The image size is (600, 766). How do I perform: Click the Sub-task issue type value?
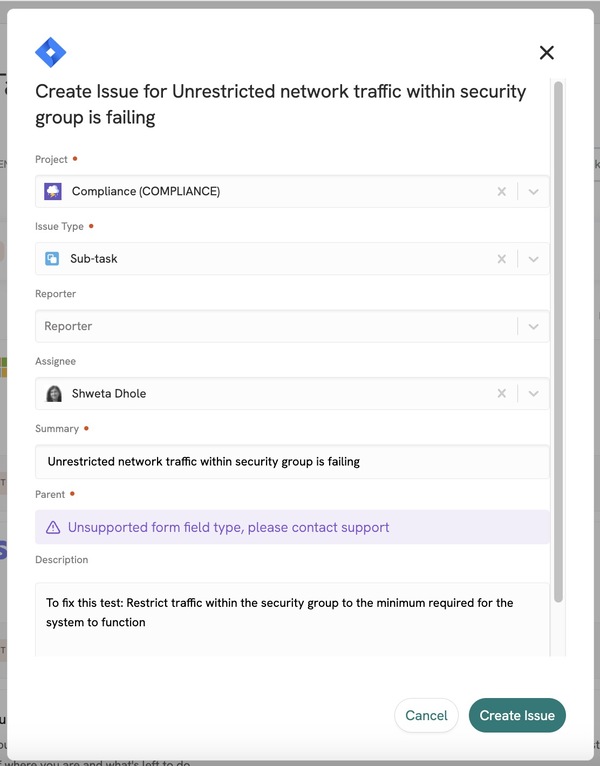(x=94, y=258)
